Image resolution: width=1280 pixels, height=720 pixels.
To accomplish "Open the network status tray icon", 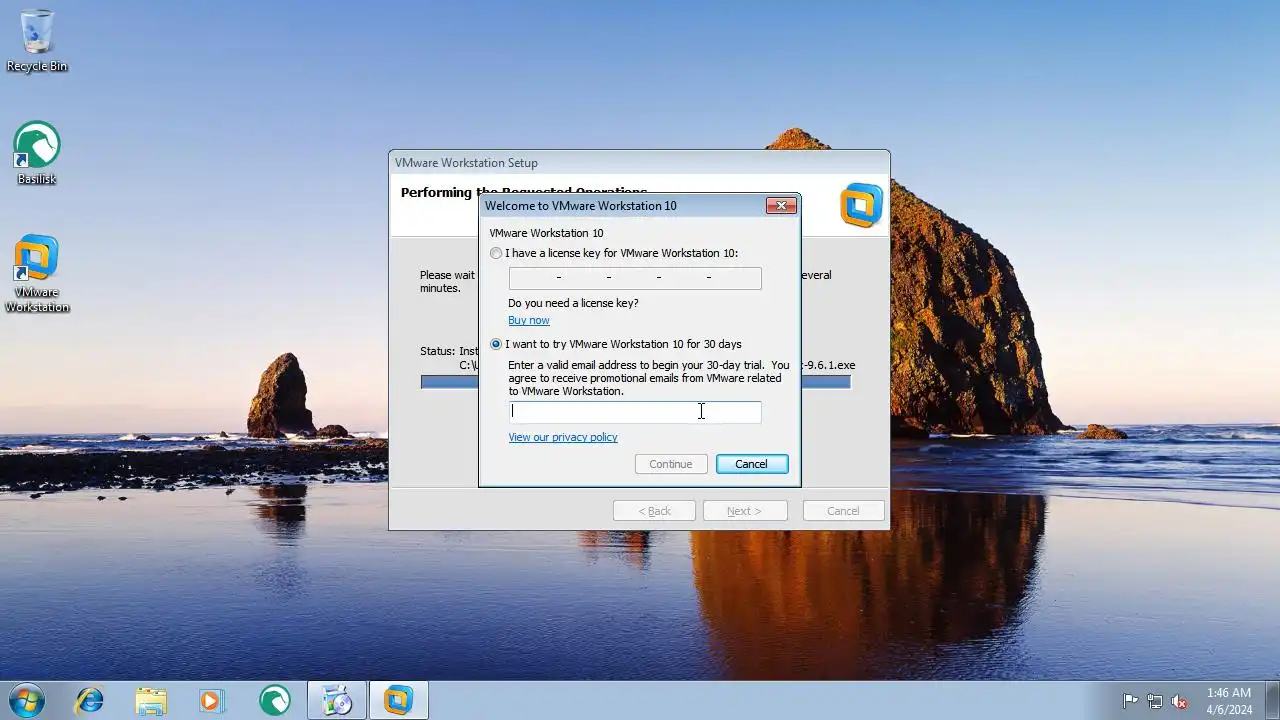I will tap(1155, 701).
